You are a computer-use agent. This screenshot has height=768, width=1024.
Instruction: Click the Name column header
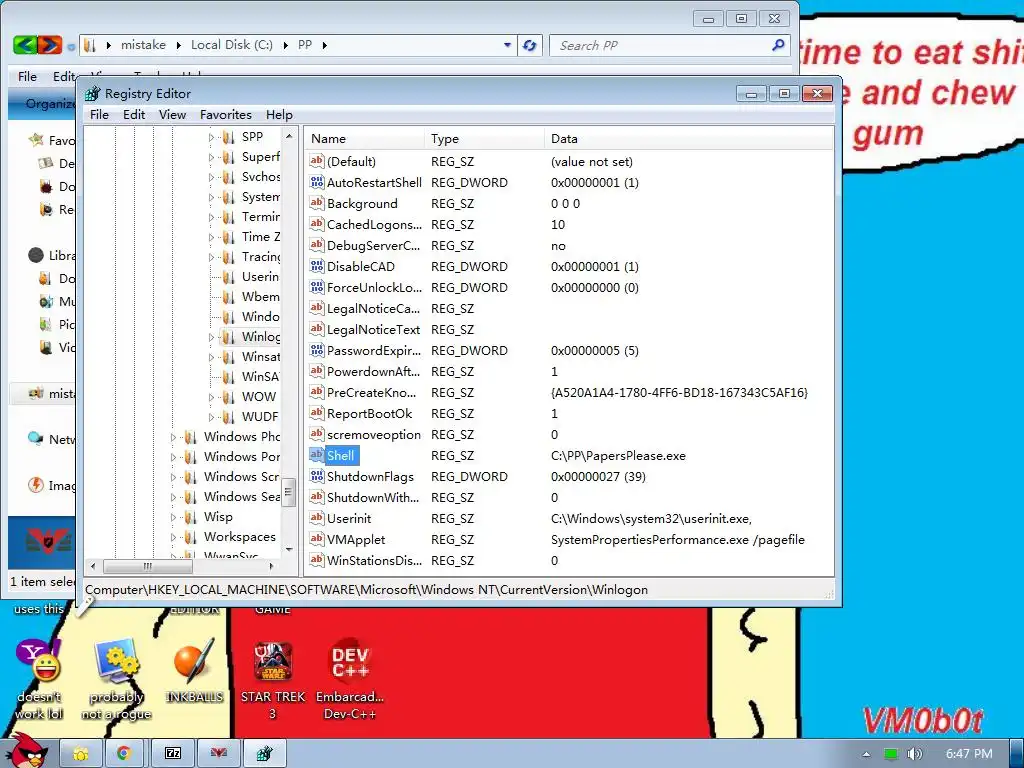click(x=365, y=138)
